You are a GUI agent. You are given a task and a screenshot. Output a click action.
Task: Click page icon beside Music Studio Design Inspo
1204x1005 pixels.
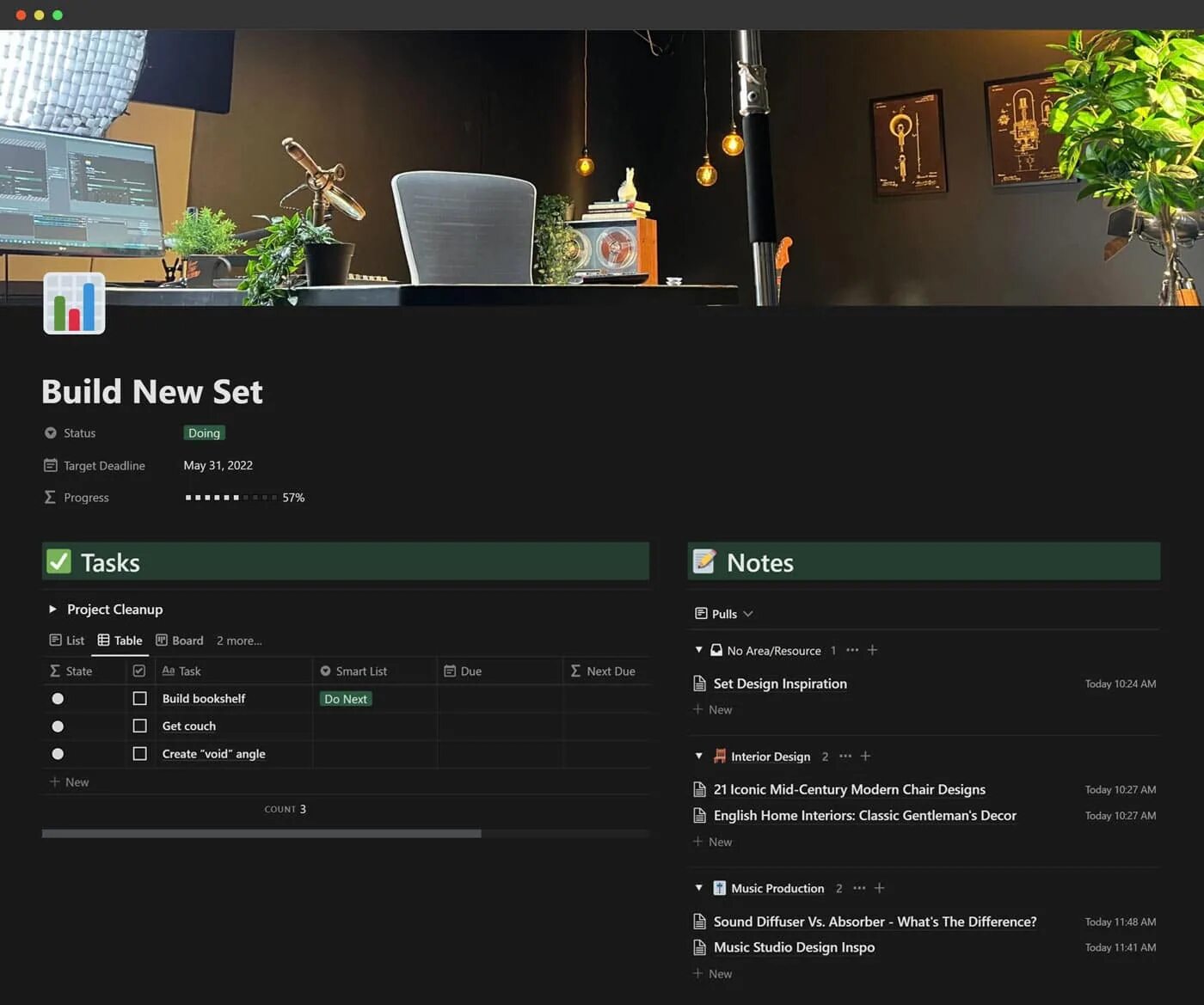700,947
